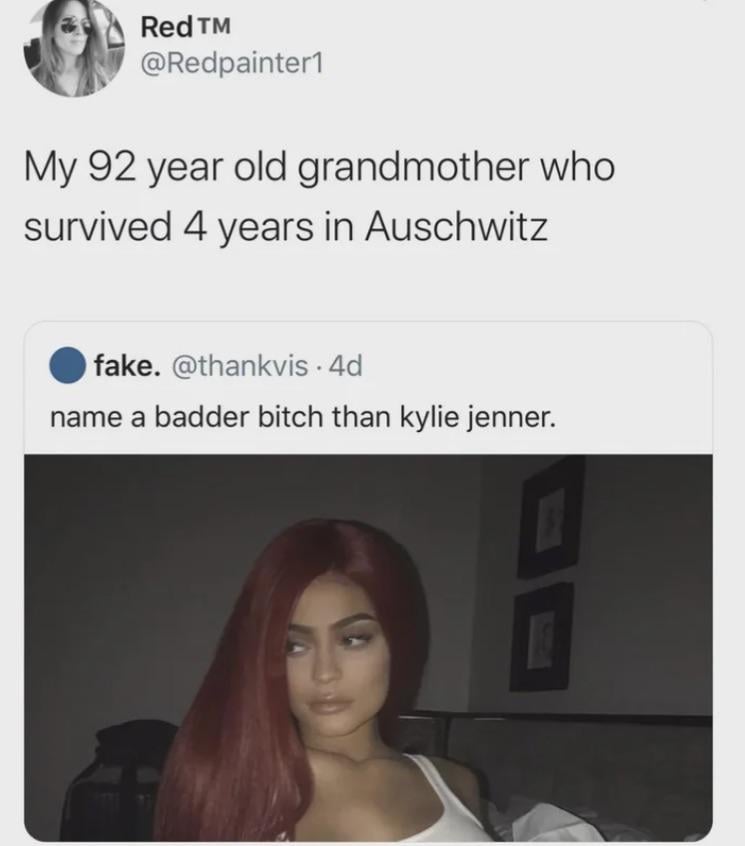745x846 pixels.
Task: Open the @thankvis handle
Action: click(x=240, y=366)
